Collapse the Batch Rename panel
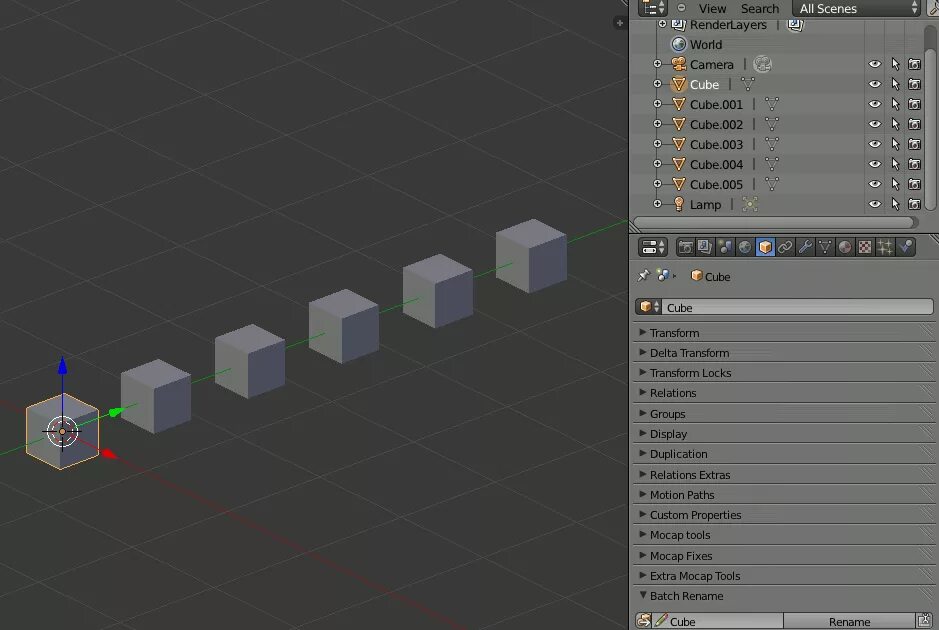Screen dimensions: 939x630 point(784,596)
